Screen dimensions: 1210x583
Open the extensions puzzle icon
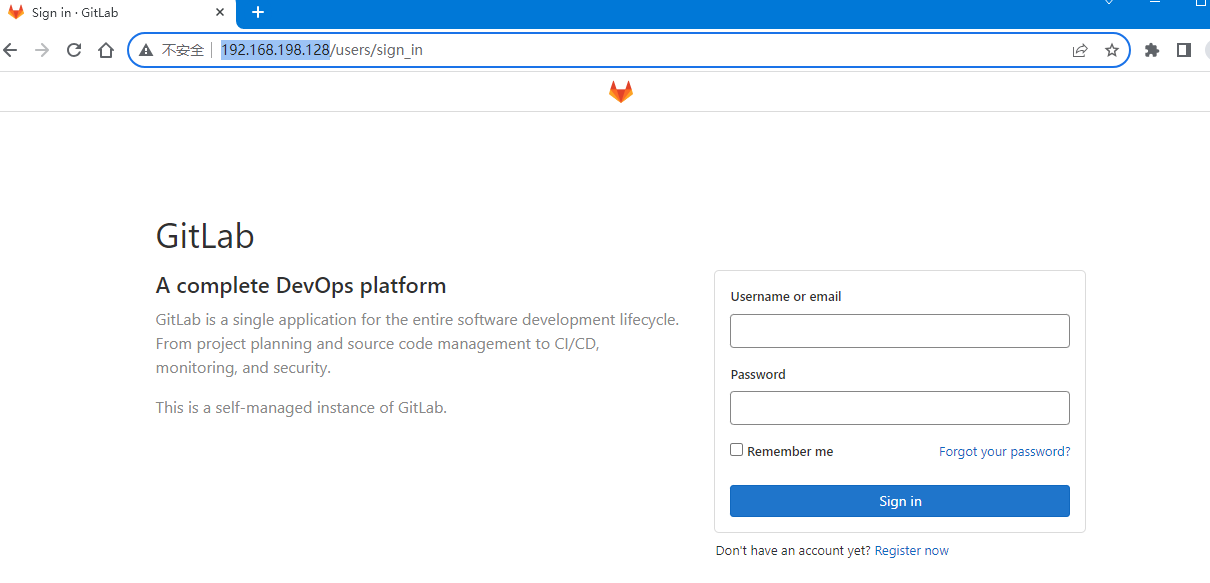click(x=1152, y=50)
